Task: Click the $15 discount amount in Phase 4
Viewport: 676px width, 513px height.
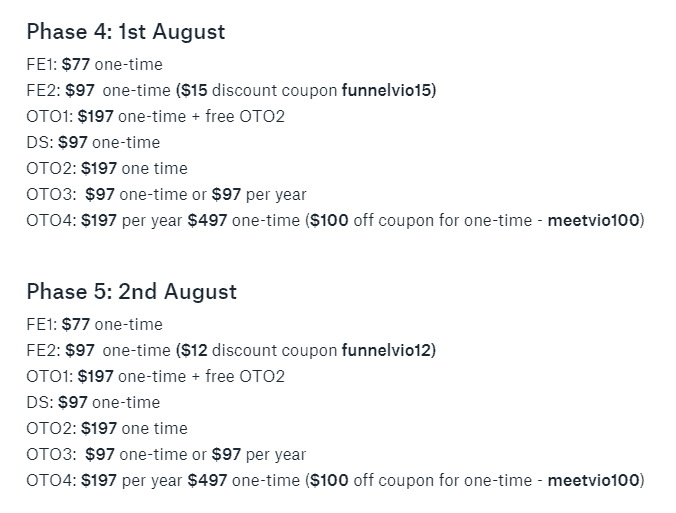Action: pyautogui.click(x=194, y=91)
